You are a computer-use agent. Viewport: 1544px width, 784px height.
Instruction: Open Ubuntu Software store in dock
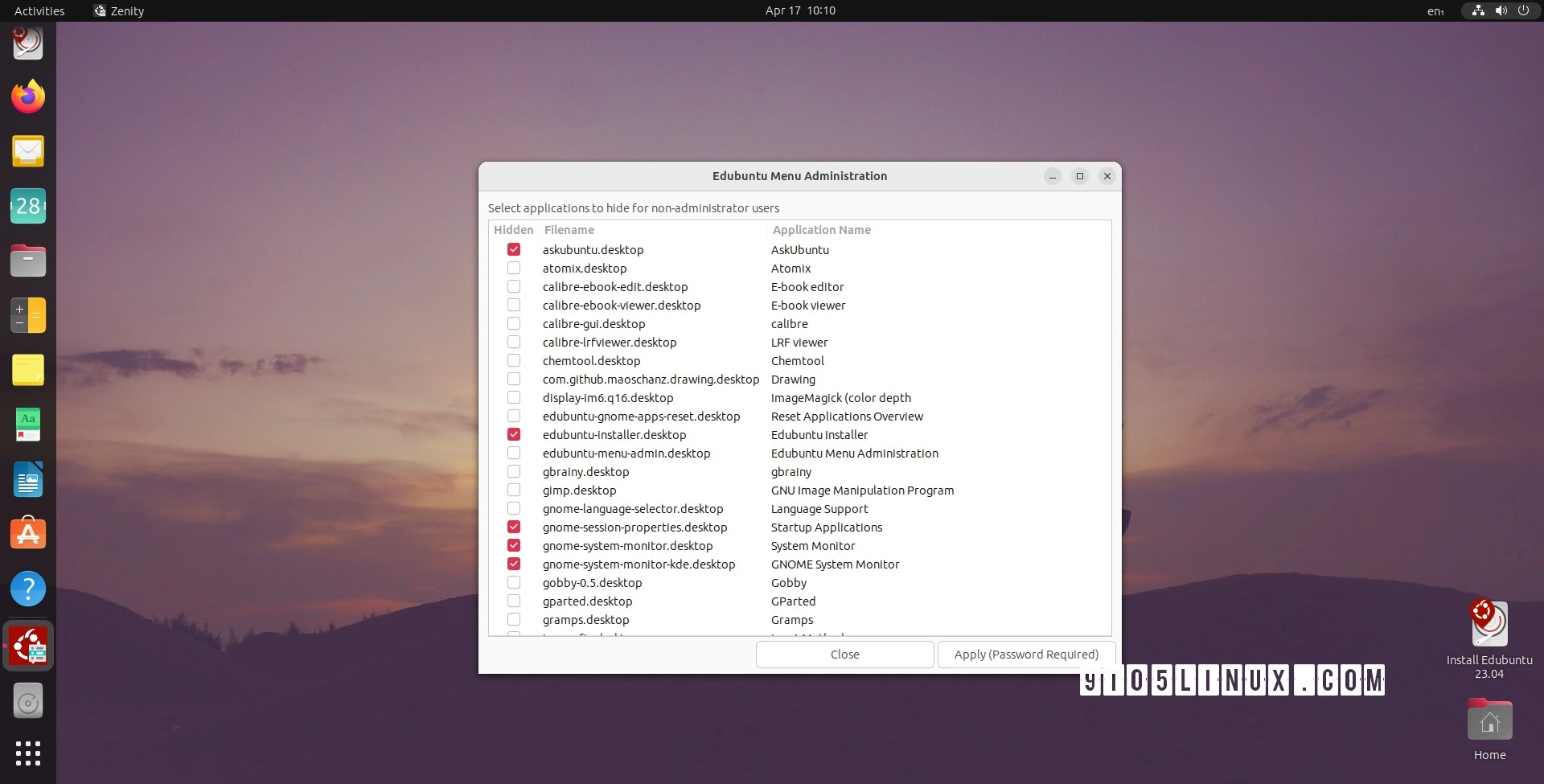[x=28, y=534]
